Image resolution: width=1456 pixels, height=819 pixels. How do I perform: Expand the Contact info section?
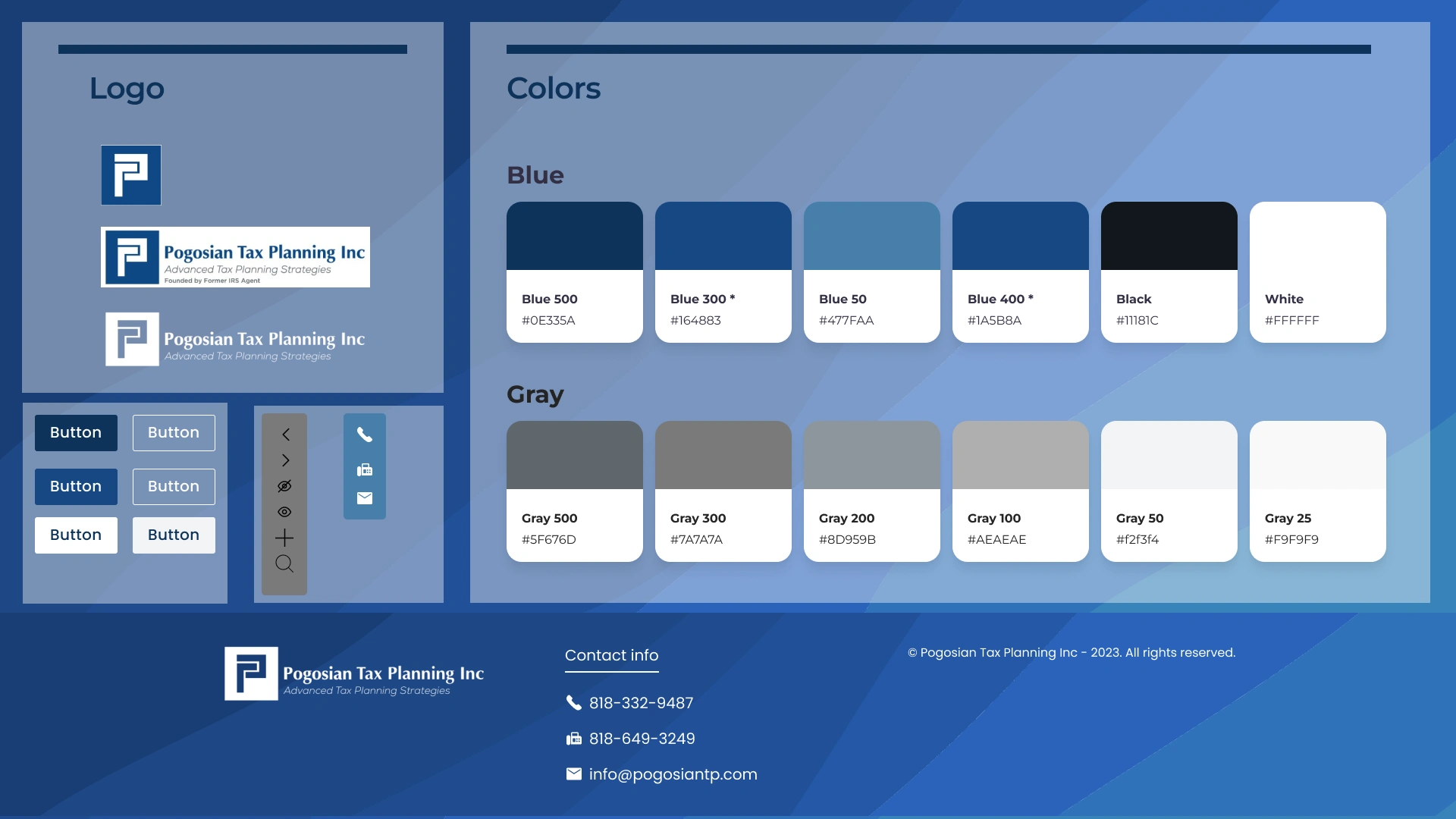click(612, 656)
